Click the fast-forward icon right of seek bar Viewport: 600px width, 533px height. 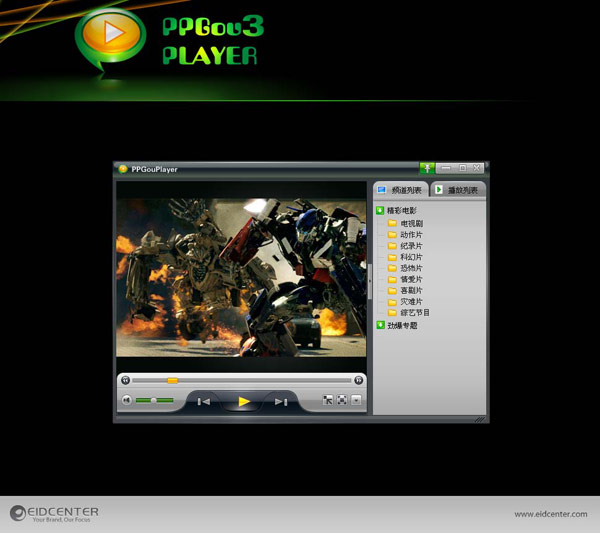(x=359, y=380)
